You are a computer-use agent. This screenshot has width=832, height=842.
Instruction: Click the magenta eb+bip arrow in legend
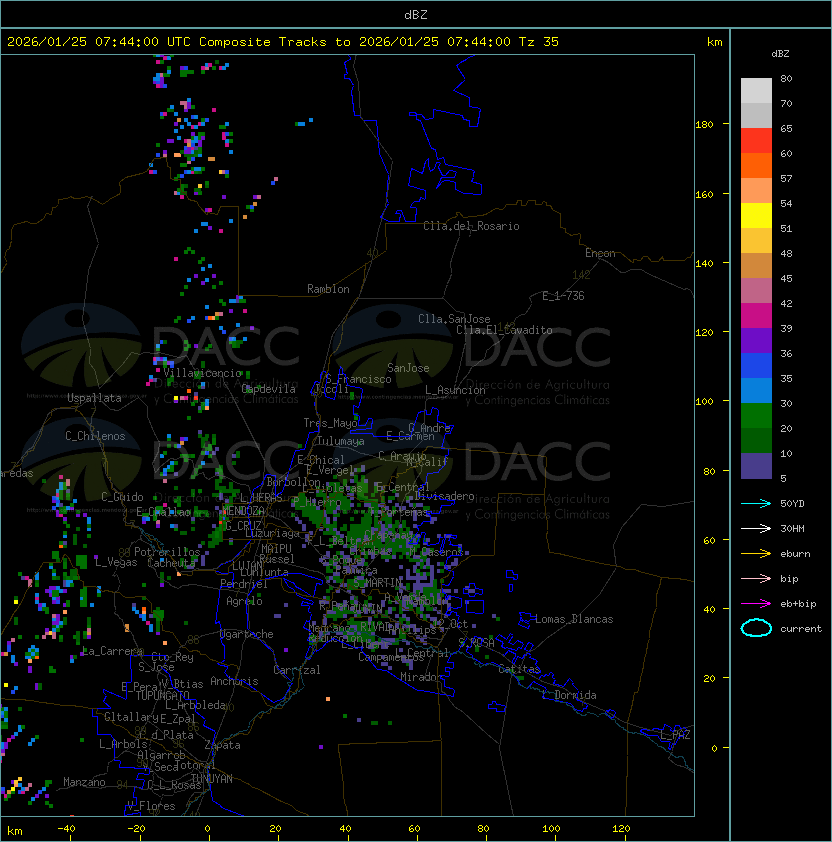click(x=756, y=604)
